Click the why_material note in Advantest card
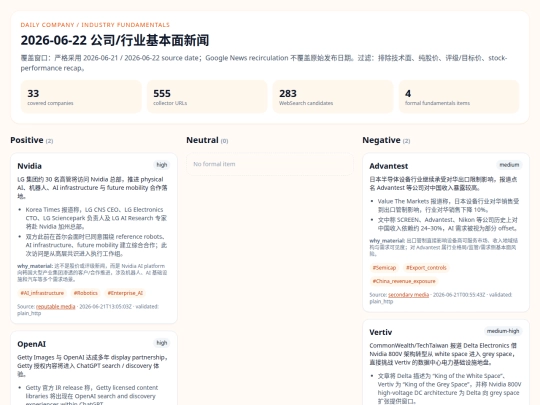 pyautogui.click(x=444, y=247)
